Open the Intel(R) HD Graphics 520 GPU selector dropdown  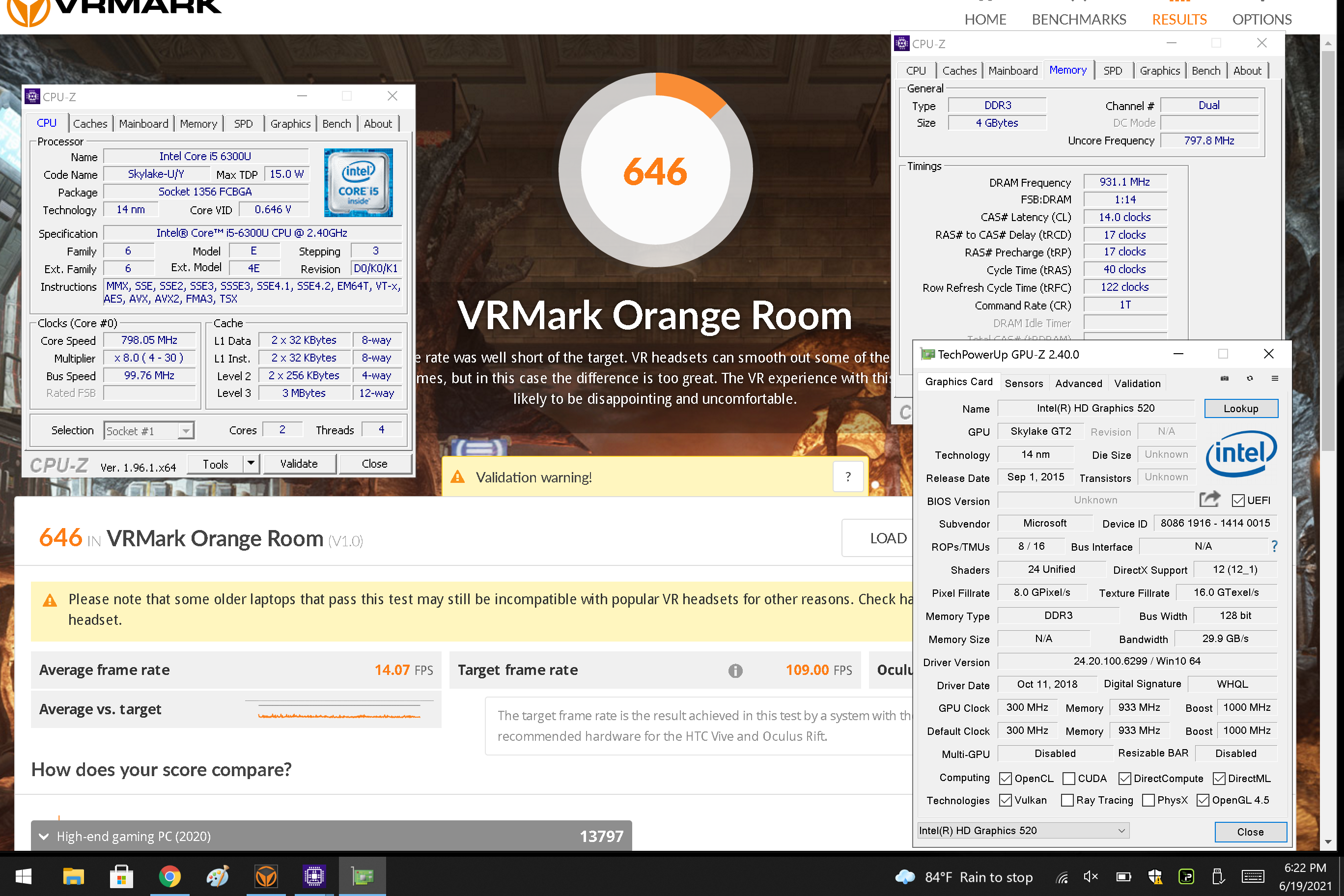[x=1023, y=831]
